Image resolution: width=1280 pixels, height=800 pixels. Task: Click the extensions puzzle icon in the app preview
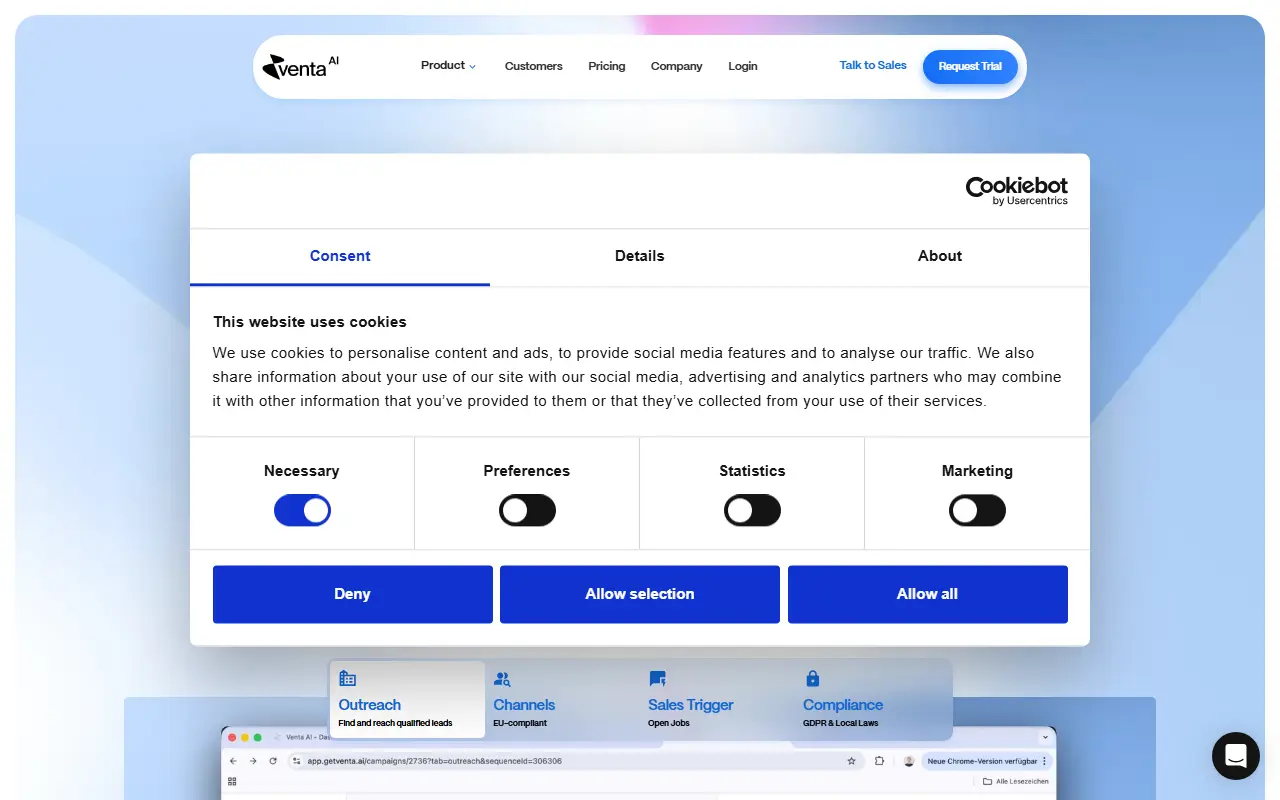pyautogui.click(x=880, y=761)
